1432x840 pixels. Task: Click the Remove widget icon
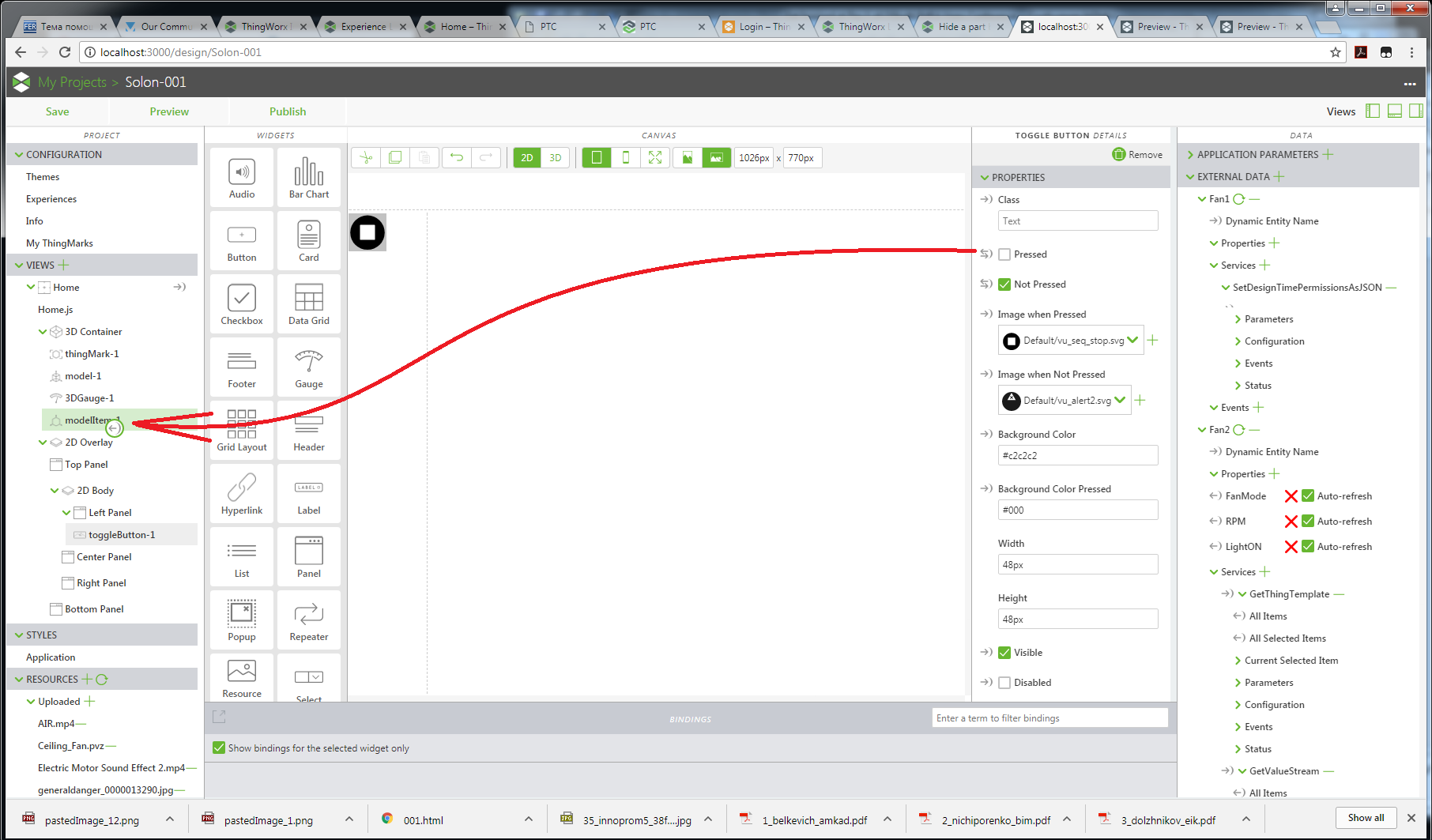click(1118, 154)
